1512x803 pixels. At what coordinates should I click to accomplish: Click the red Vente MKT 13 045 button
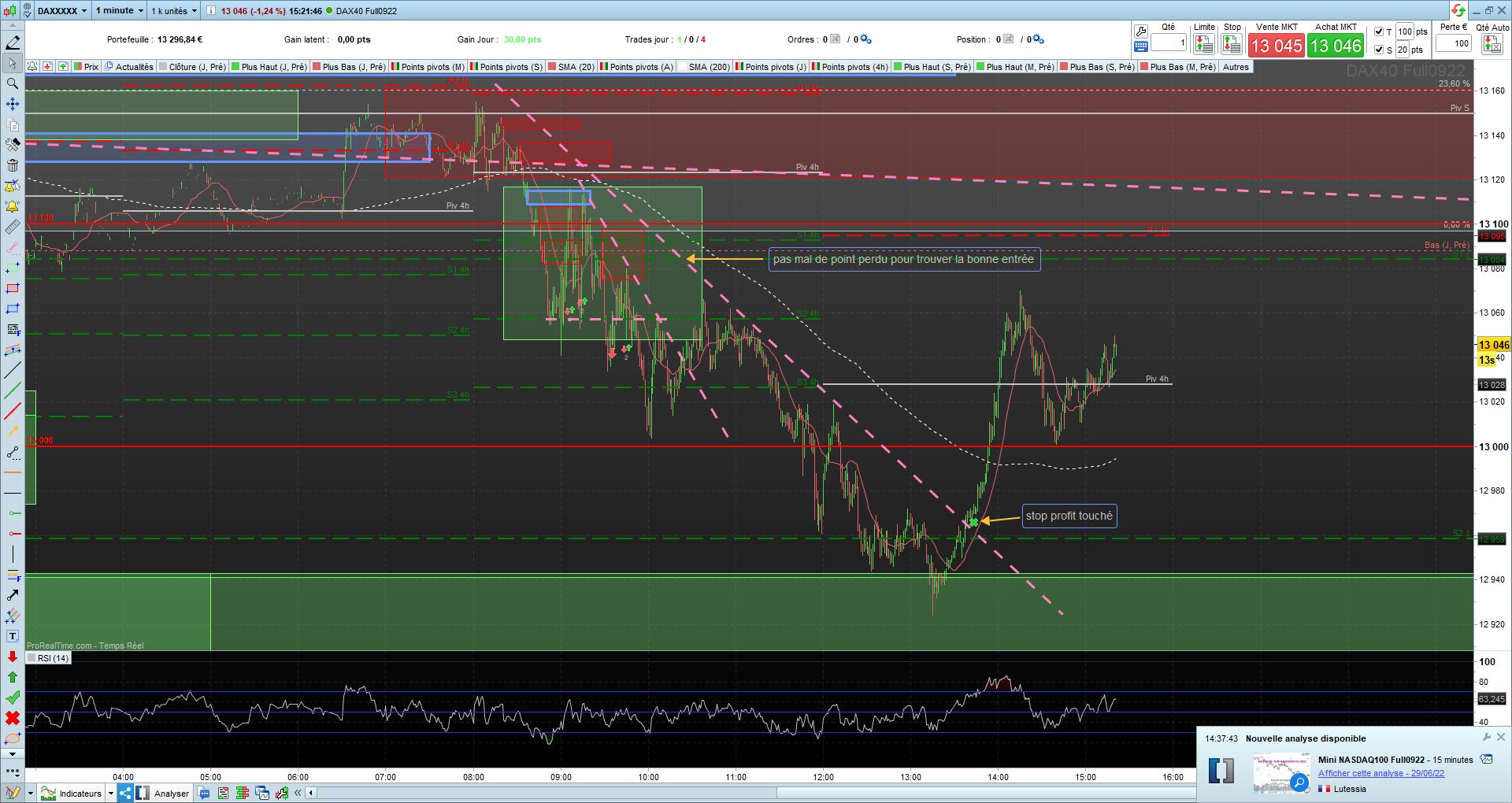1277,46
